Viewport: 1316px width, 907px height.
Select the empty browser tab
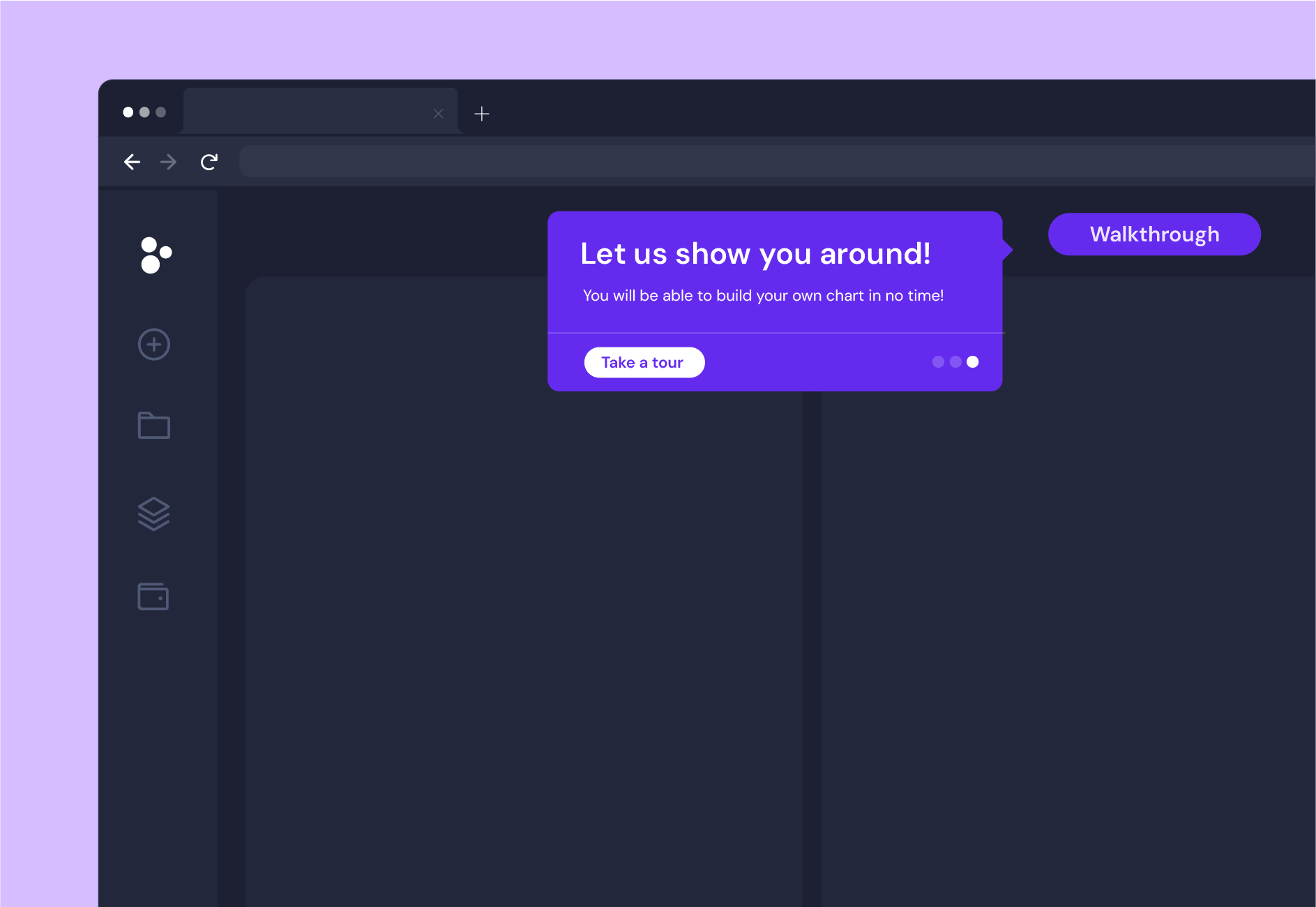pos(320,111)
